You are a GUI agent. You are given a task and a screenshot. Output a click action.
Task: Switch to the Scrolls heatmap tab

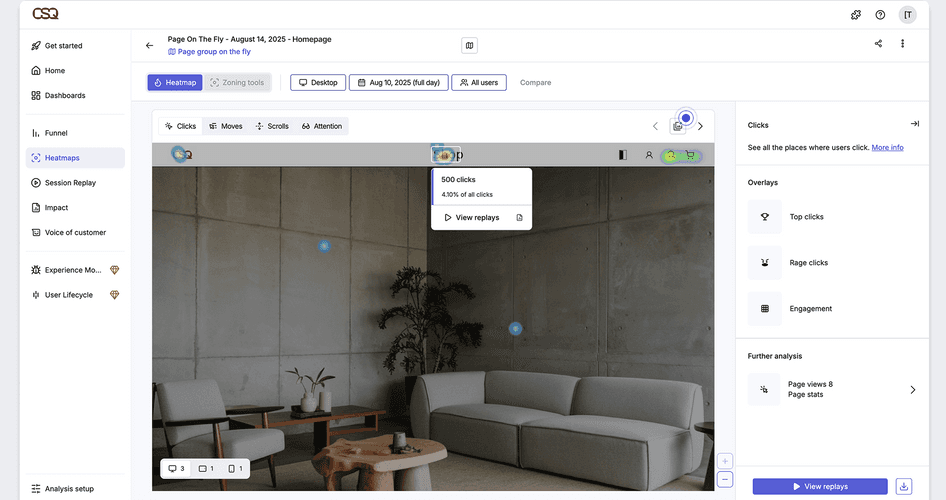click(x=272, y=126)
